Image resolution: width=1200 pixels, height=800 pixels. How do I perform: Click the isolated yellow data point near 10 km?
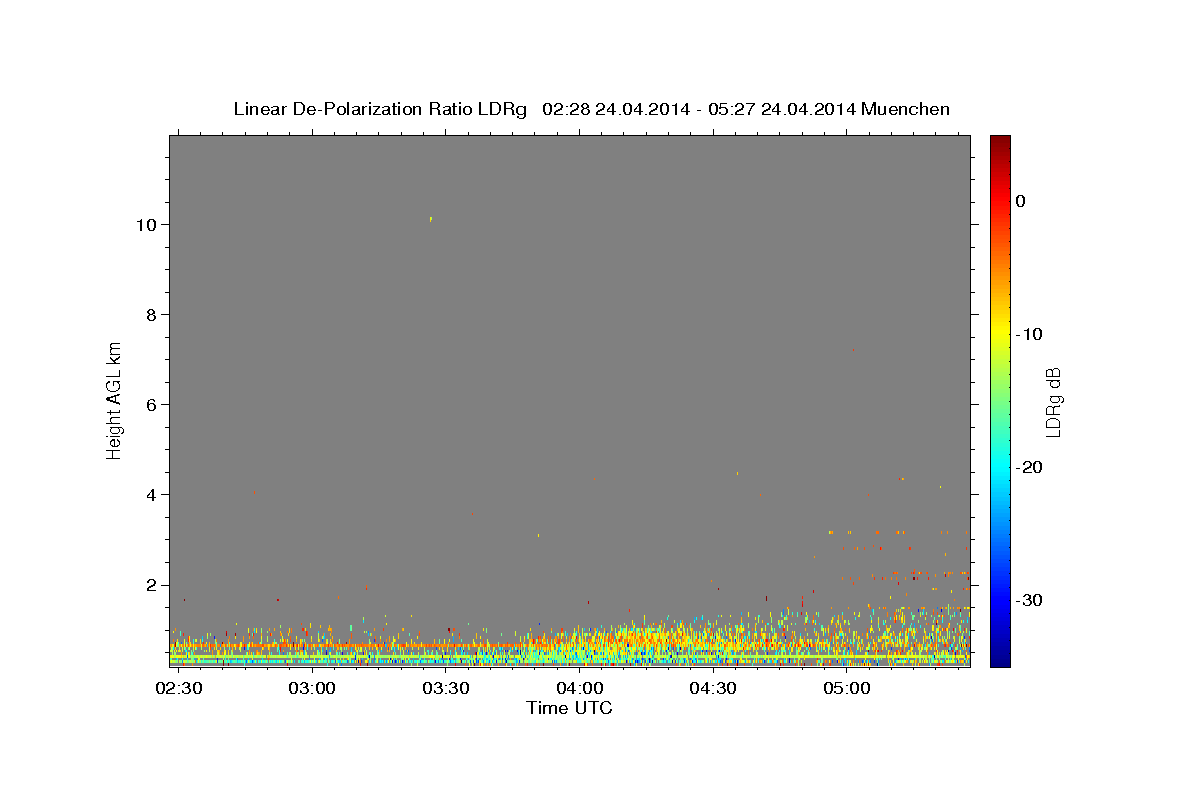pyautogui.click(x=431, y=218)
